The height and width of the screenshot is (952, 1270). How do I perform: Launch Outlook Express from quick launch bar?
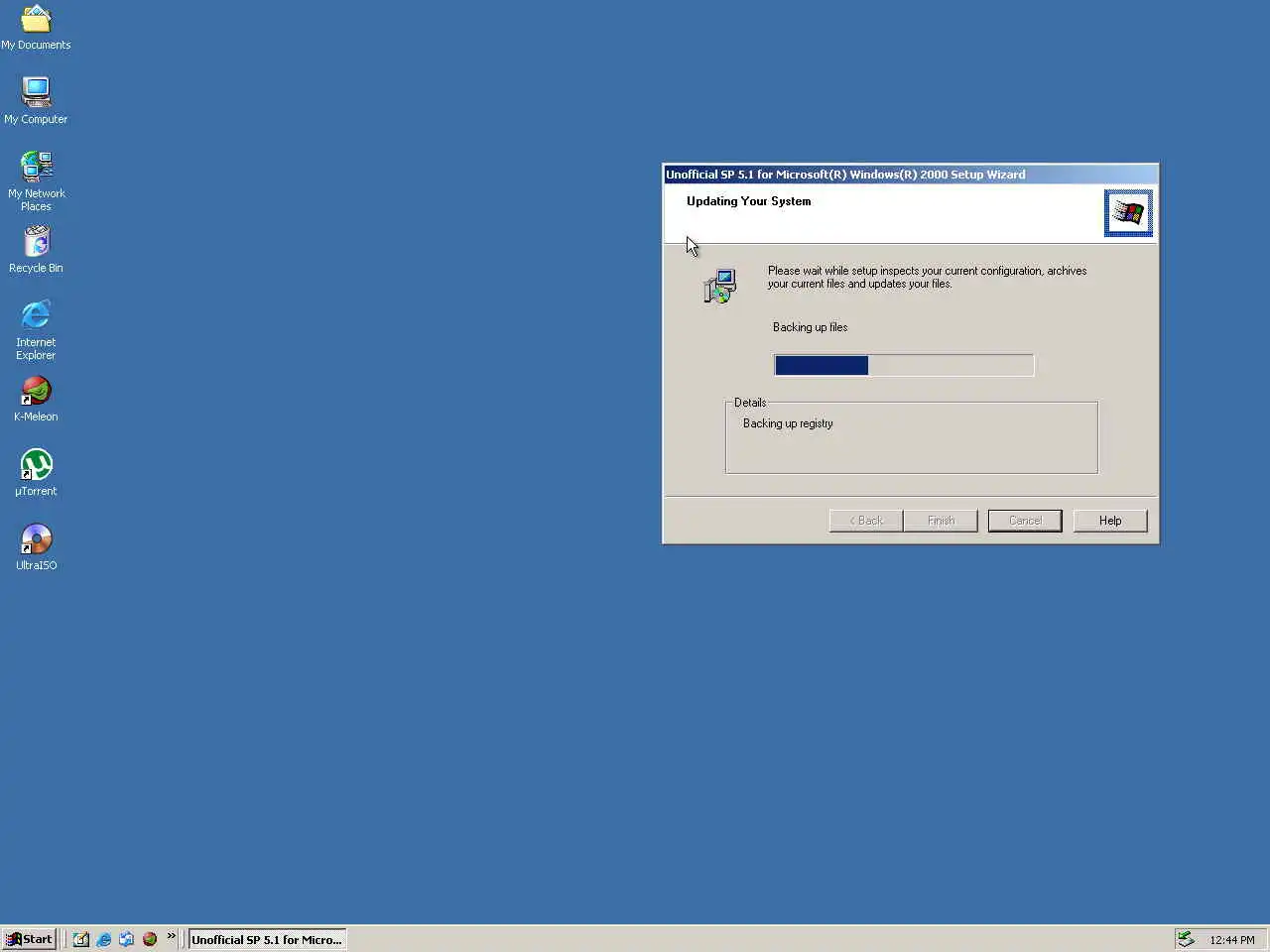coord(127,939)
